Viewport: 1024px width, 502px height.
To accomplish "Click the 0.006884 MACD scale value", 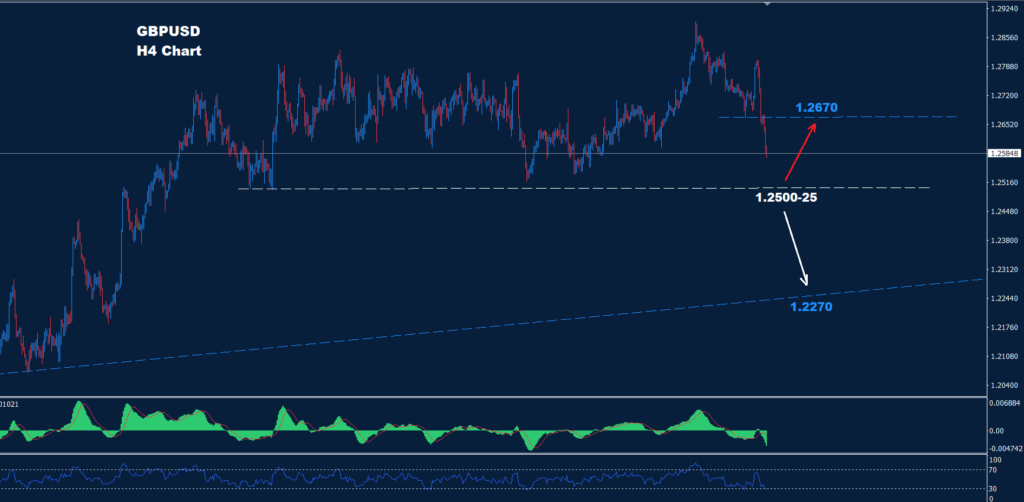I will coord(1006,404).
